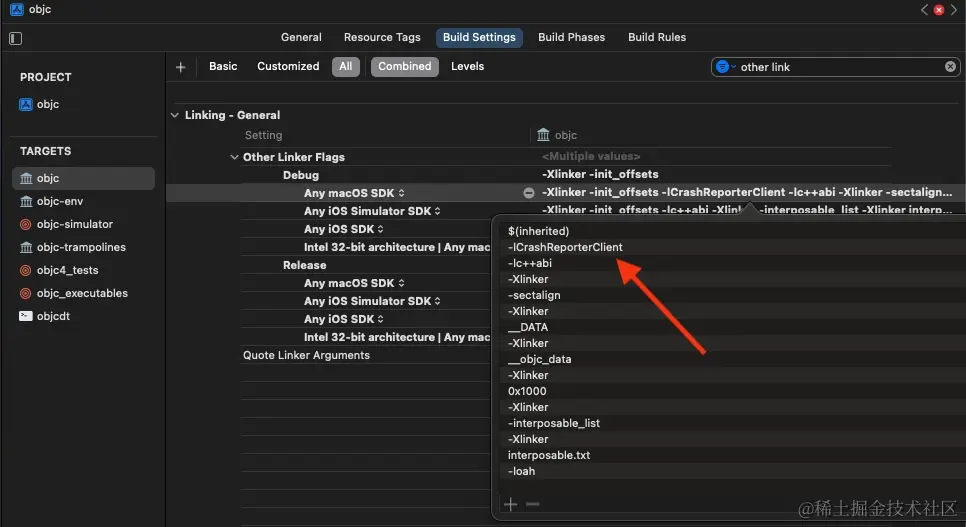Click the Debug value '-Xlinker -init_offsets'
Image resolution: width=966 pixels, height=527 pixels.
(600, 174)
